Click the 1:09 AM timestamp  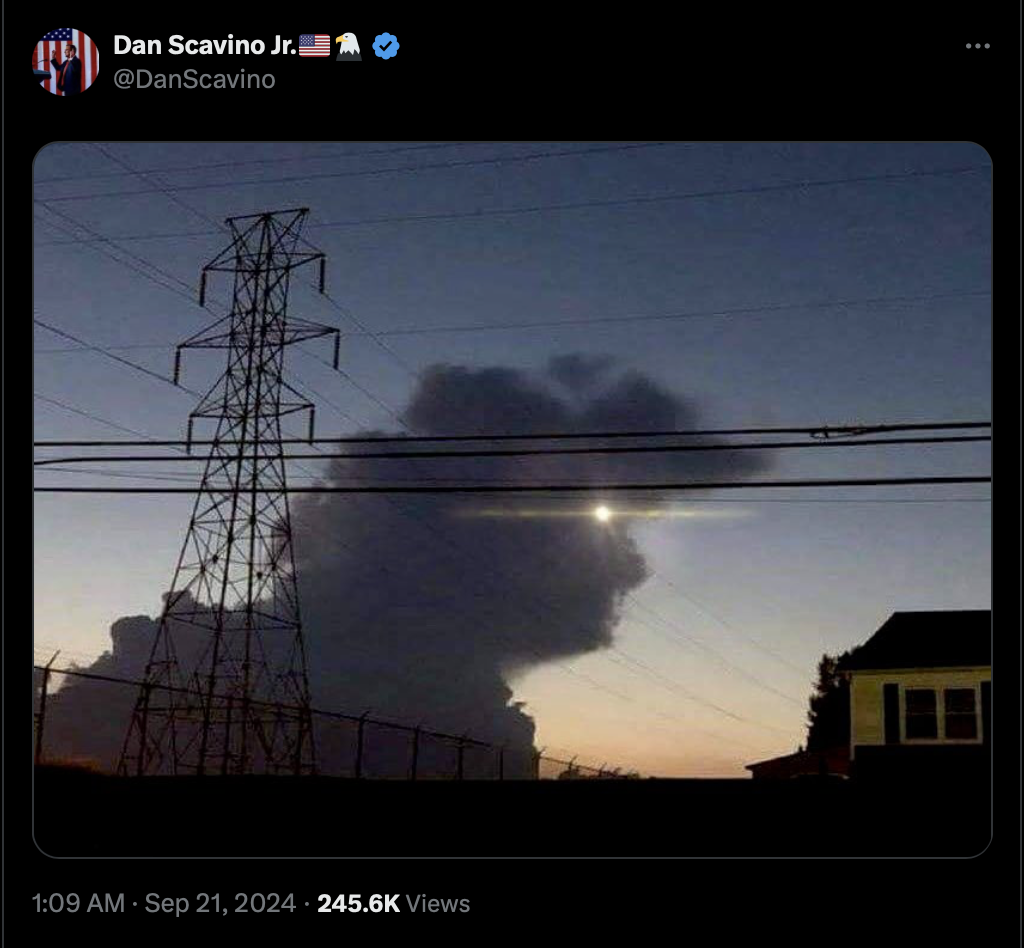tap(78, 904)
